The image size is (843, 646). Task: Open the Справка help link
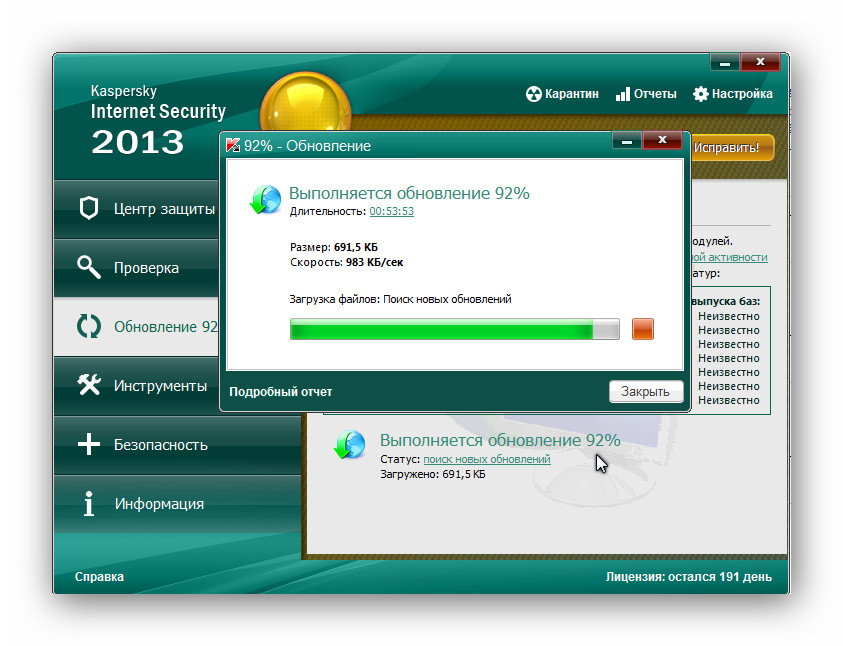[x=99, y=577]
